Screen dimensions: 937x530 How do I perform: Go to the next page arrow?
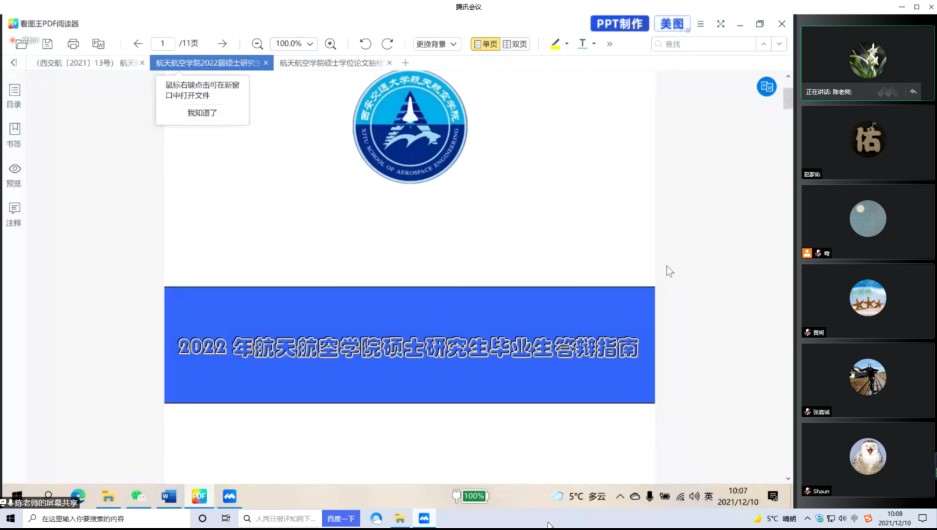[222, 44]
